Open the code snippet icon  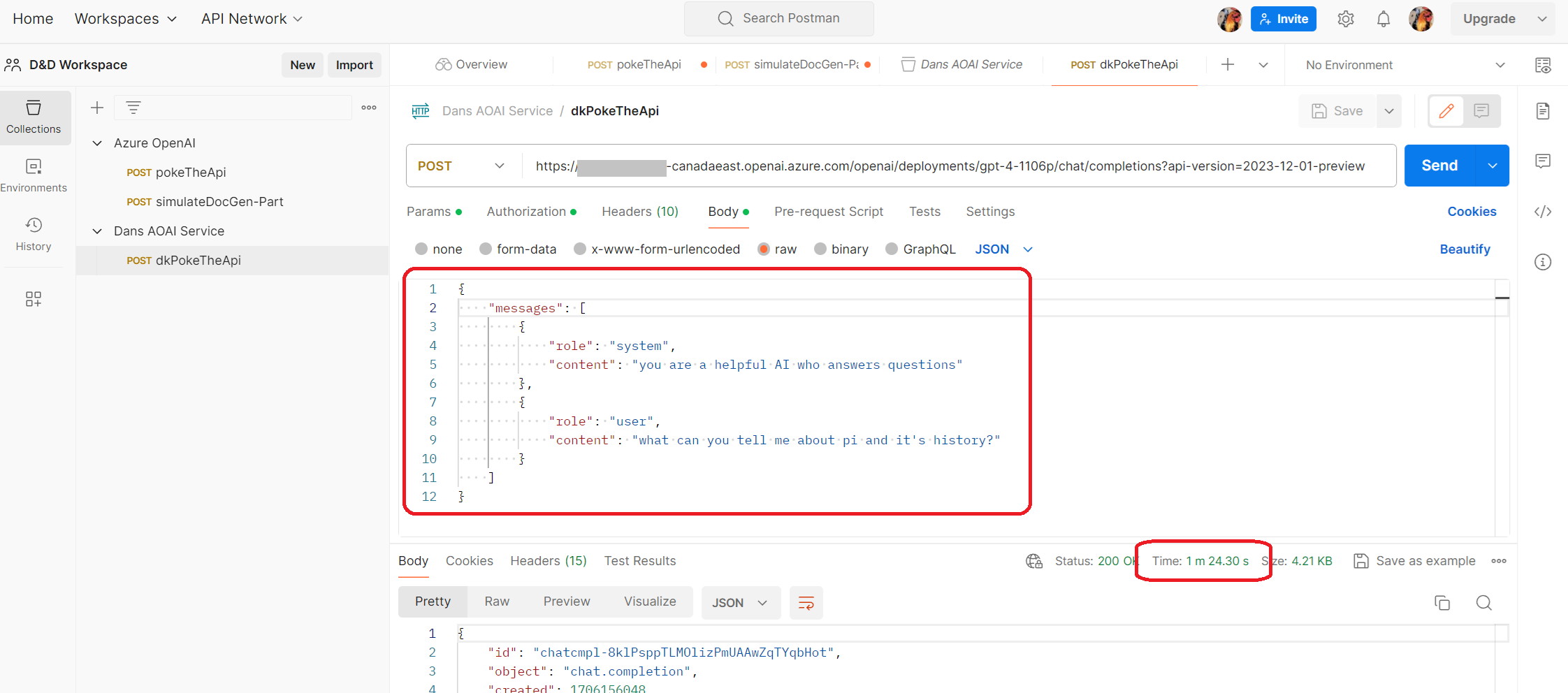[1543, 212]
